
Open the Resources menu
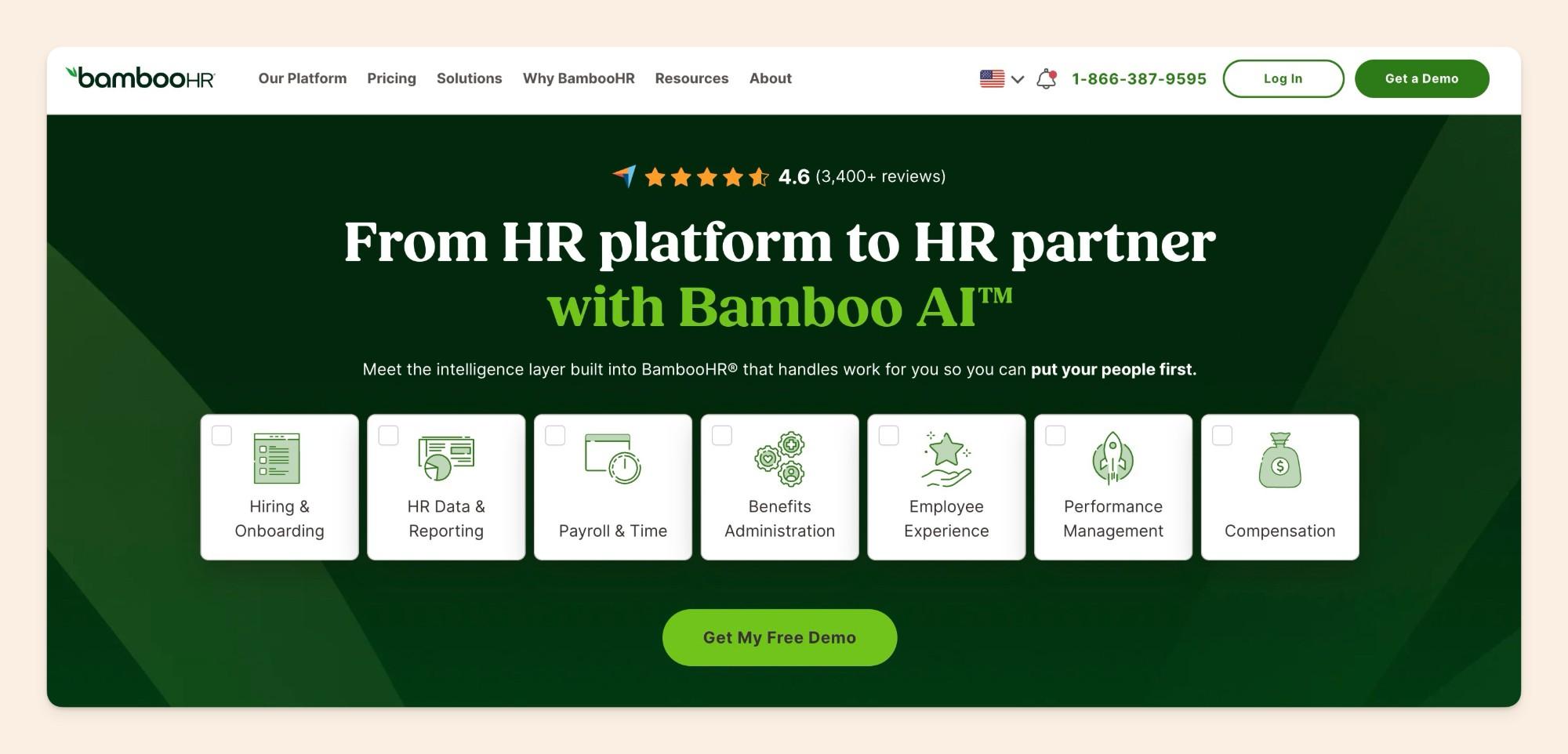tap(691, 78)
